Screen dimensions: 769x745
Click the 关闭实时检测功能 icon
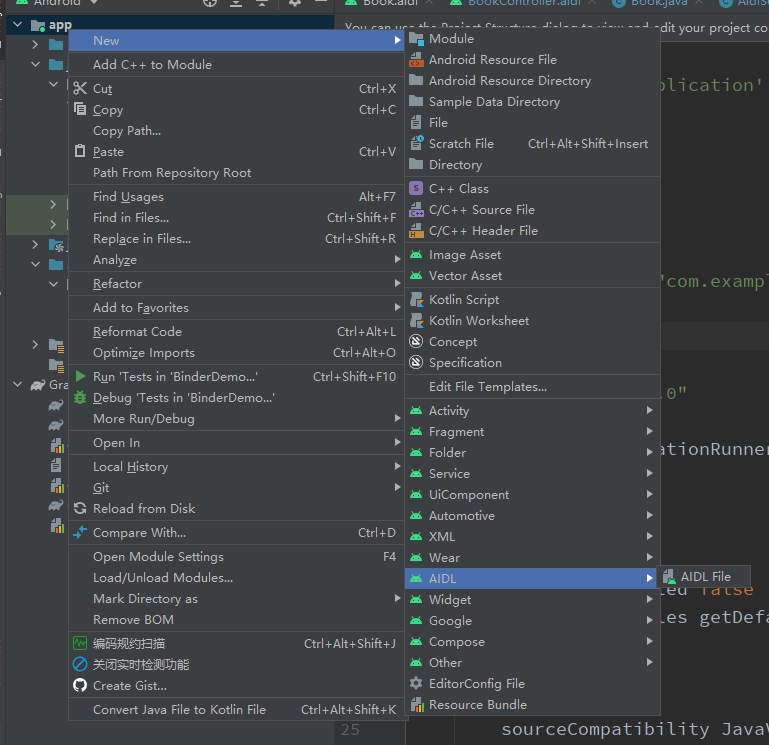pos(80,664)
